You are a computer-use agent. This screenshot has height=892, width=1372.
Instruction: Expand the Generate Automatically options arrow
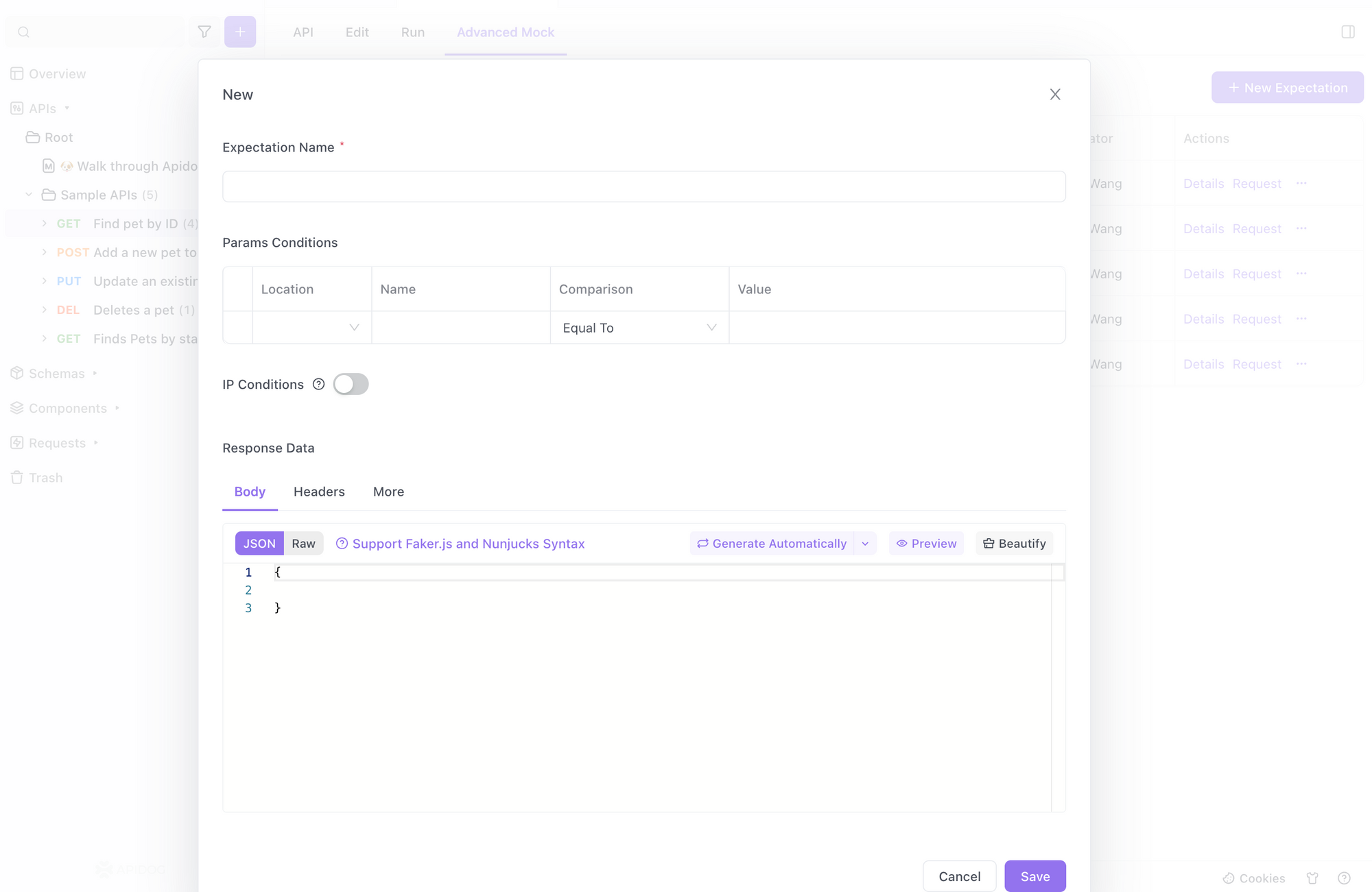click(865, 543)
